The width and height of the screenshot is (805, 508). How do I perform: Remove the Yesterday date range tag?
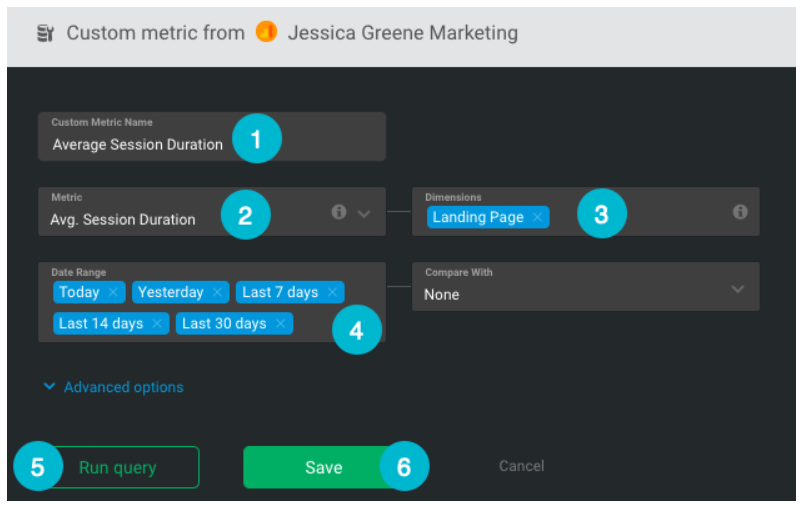(217, 292)
